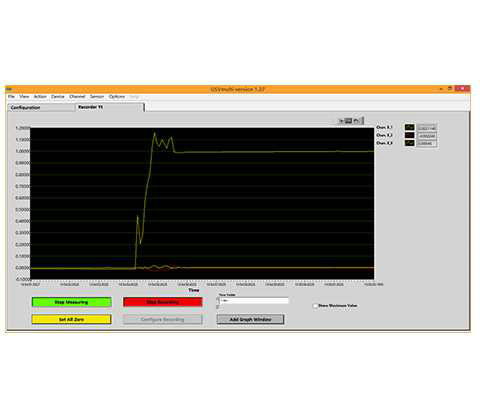The height and width of the screenshot is (420, 480).
Task: Open the Sensor menu
Action: pos(97,96)
